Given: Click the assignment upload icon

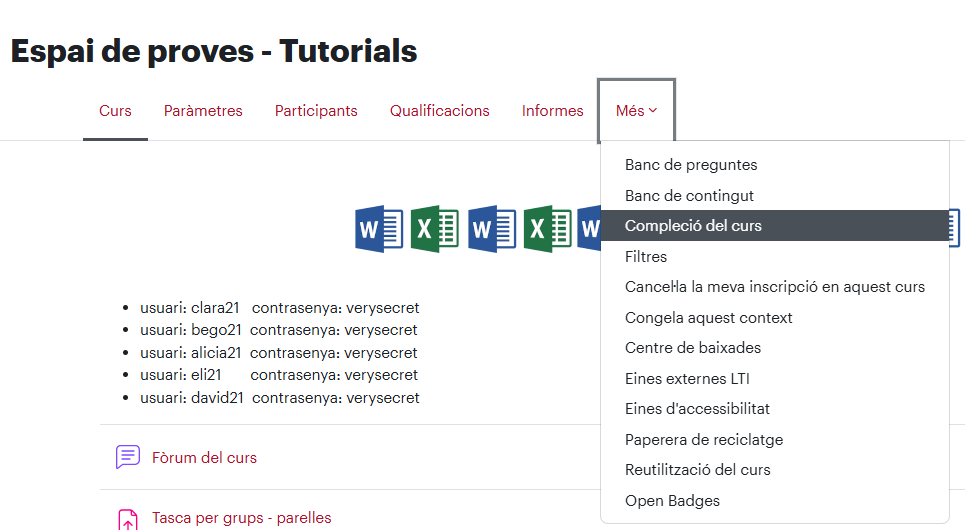Looking at the screenshot, I should [128, 519].
